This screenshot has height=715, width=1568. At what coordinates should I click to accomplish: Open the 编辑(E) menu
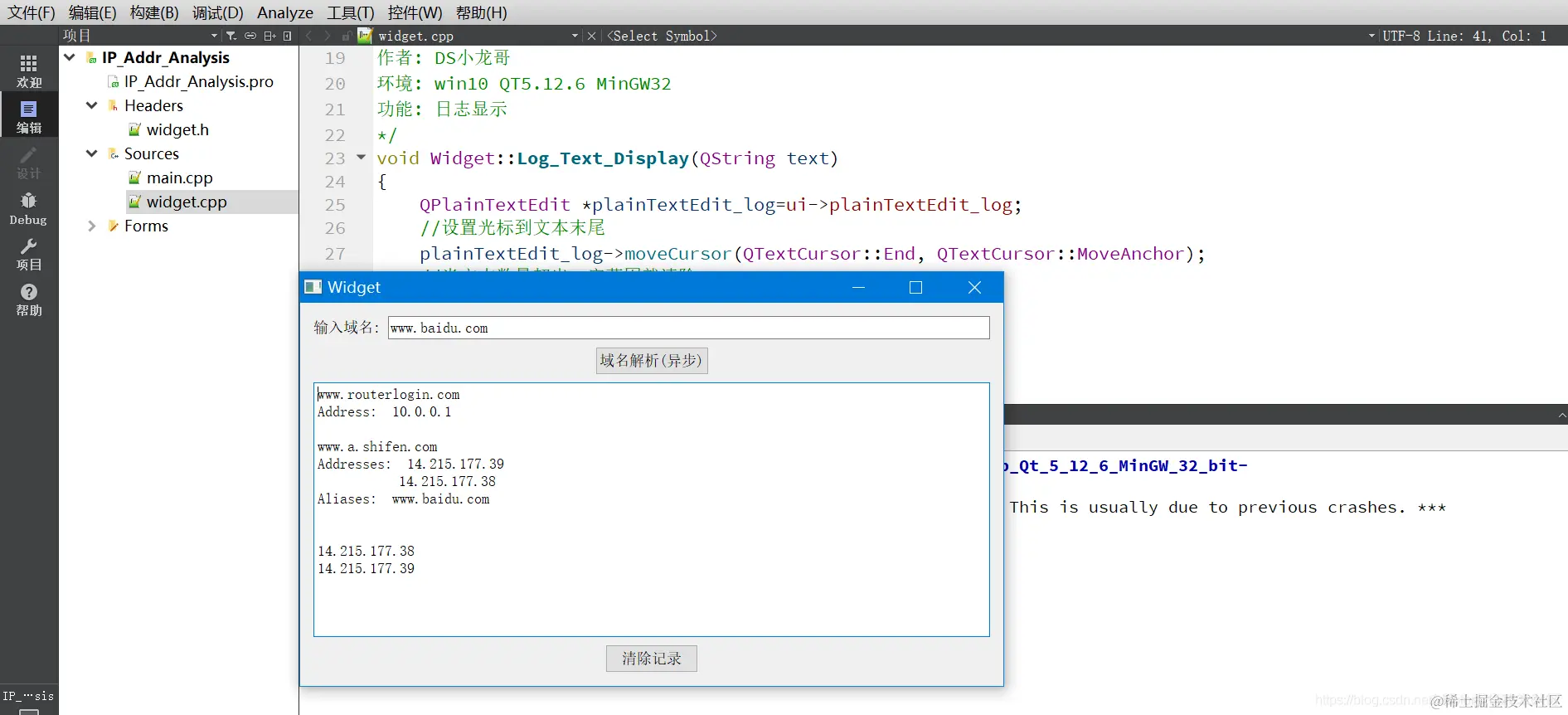(x=92, y=12)
